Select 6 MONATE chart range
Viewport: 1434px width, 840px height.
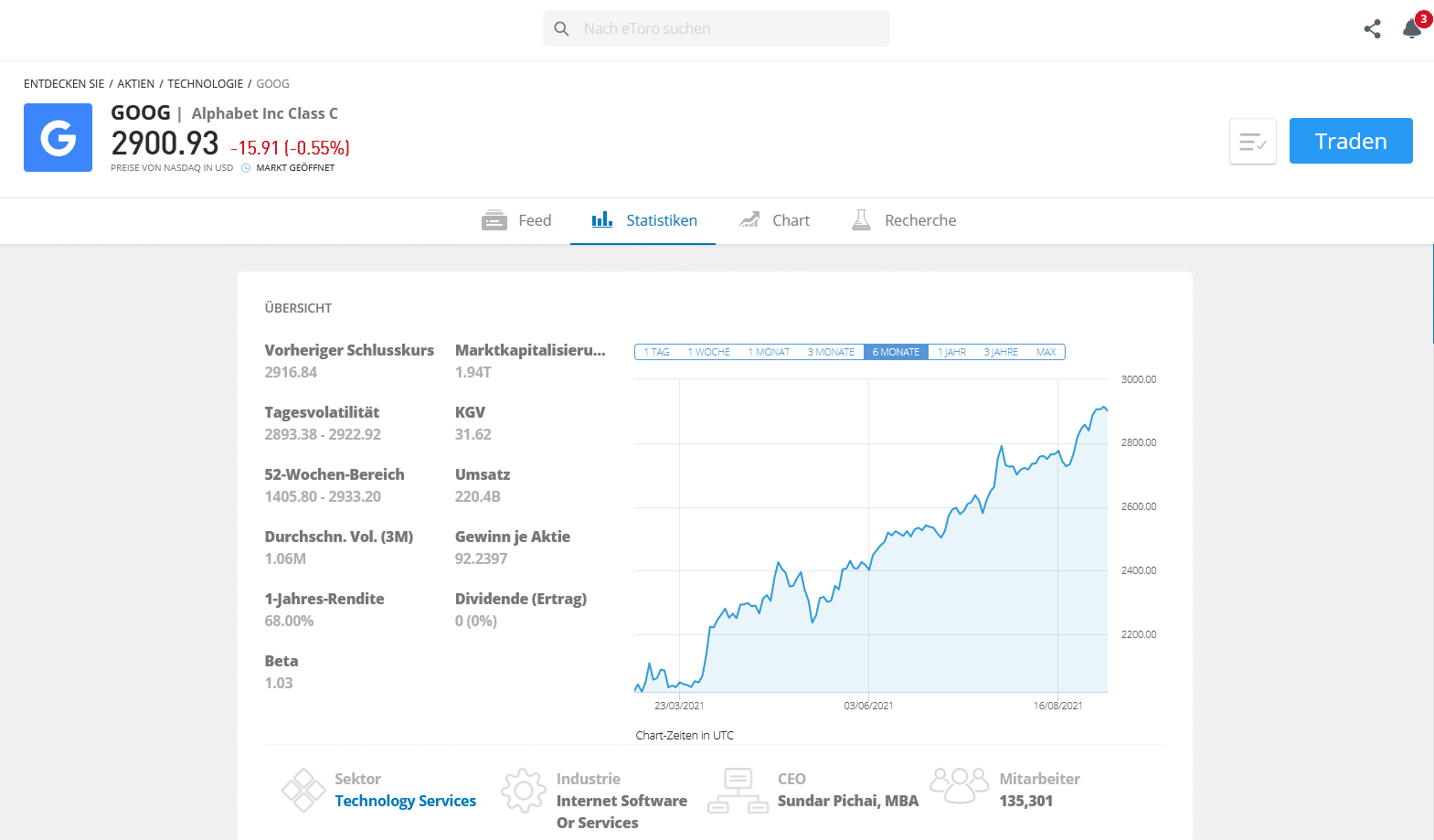coord(896,352)
